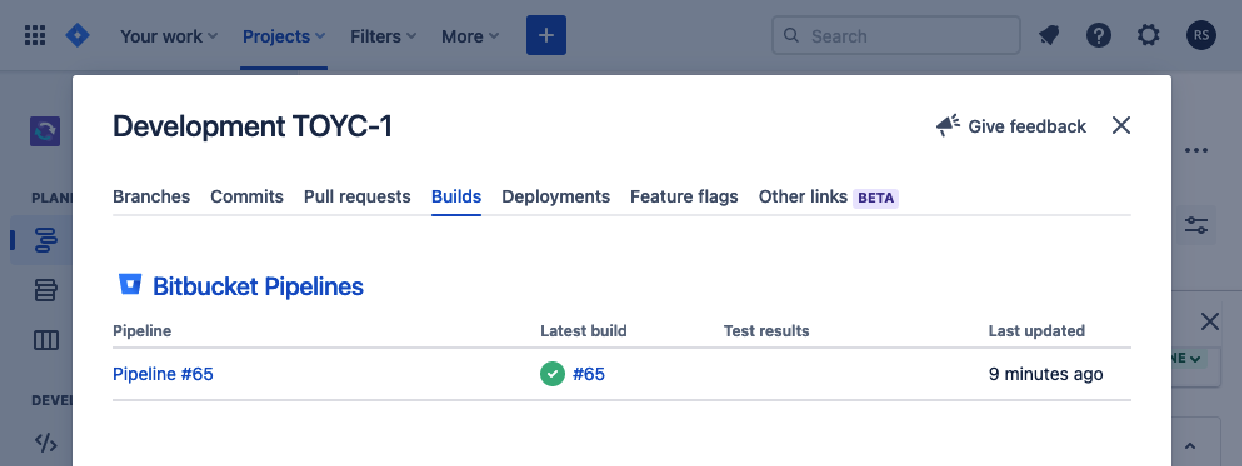This screenshot has width=1242, height=466.
Task: Click the Bitbucket bucket logo icon
Action: pyautogui.click(x=130, y=285)
